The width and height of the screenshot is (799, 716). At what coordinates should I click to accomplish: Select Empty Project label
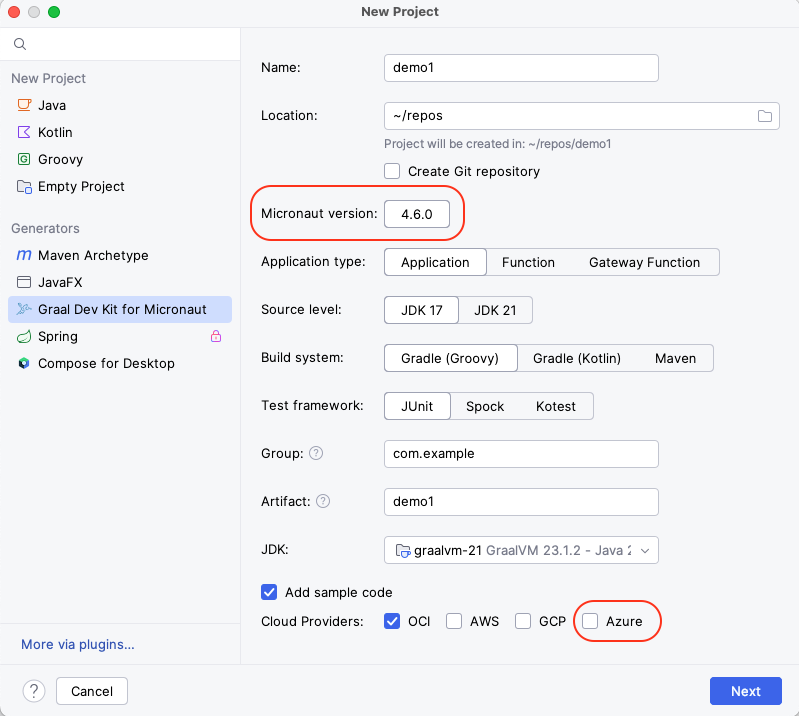(81, 187)
